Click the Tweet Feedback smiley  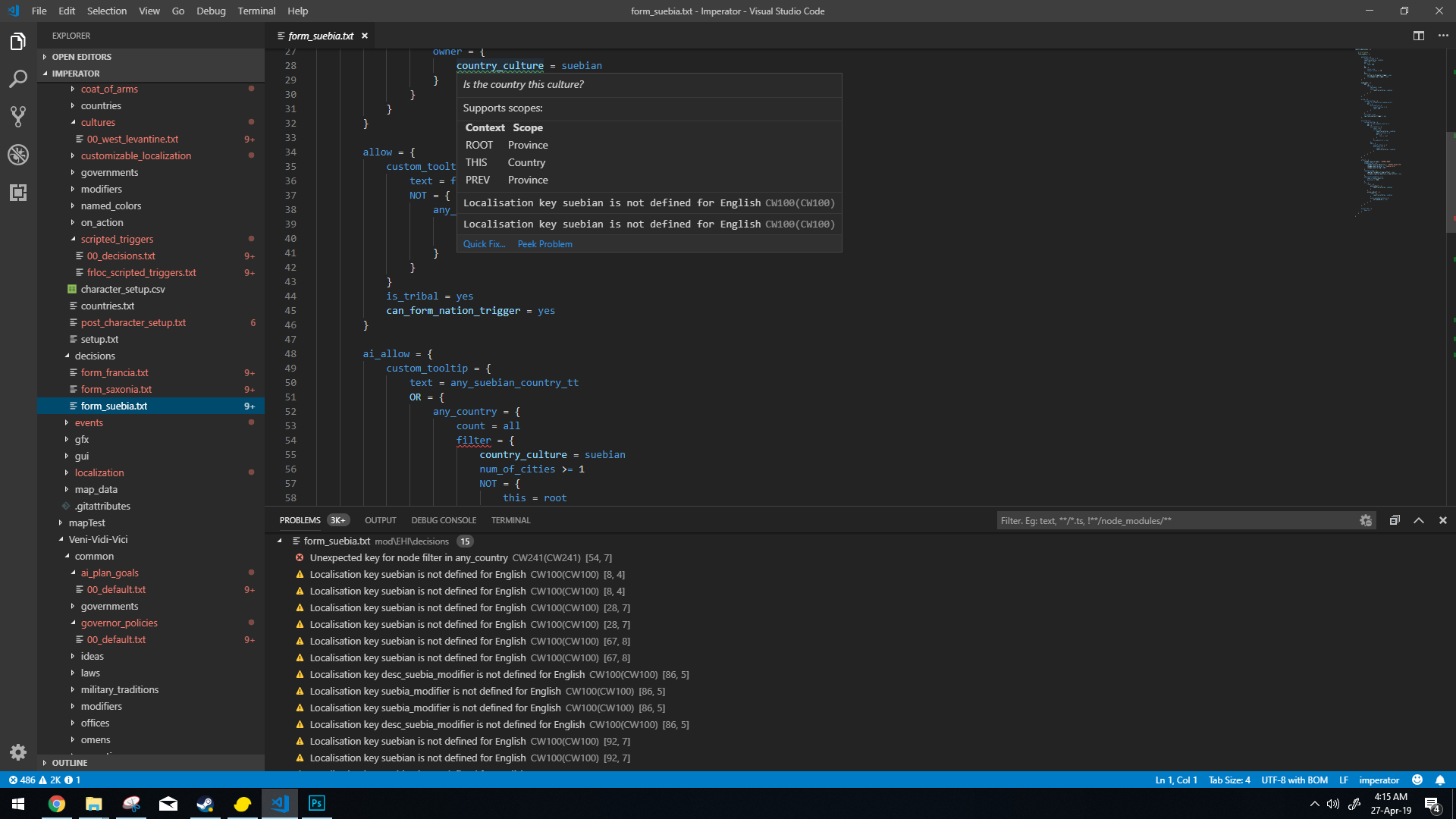point(1417,780)
